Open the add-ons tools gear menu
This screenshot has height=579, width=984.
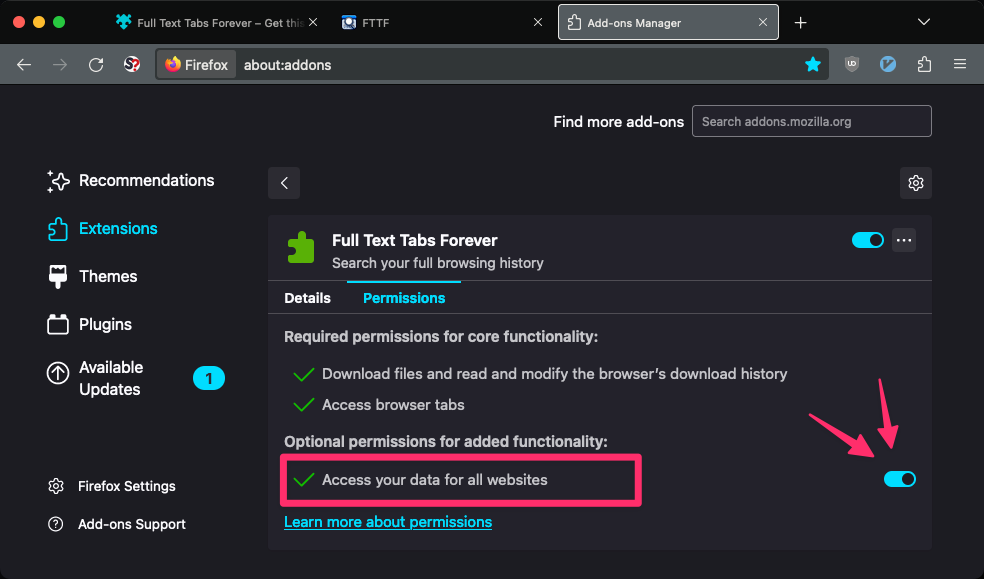click(915, 183)
